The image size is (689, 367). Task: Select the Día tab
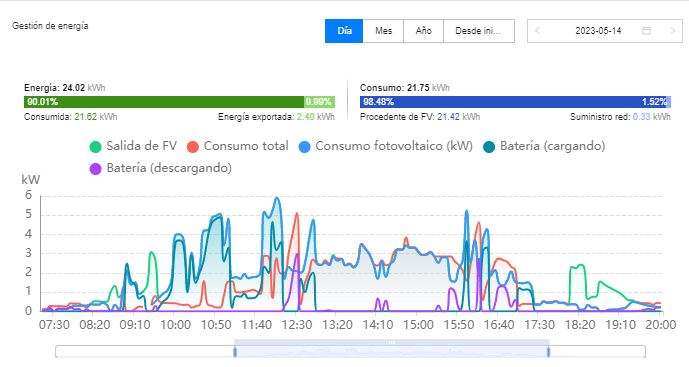[344, 31]
